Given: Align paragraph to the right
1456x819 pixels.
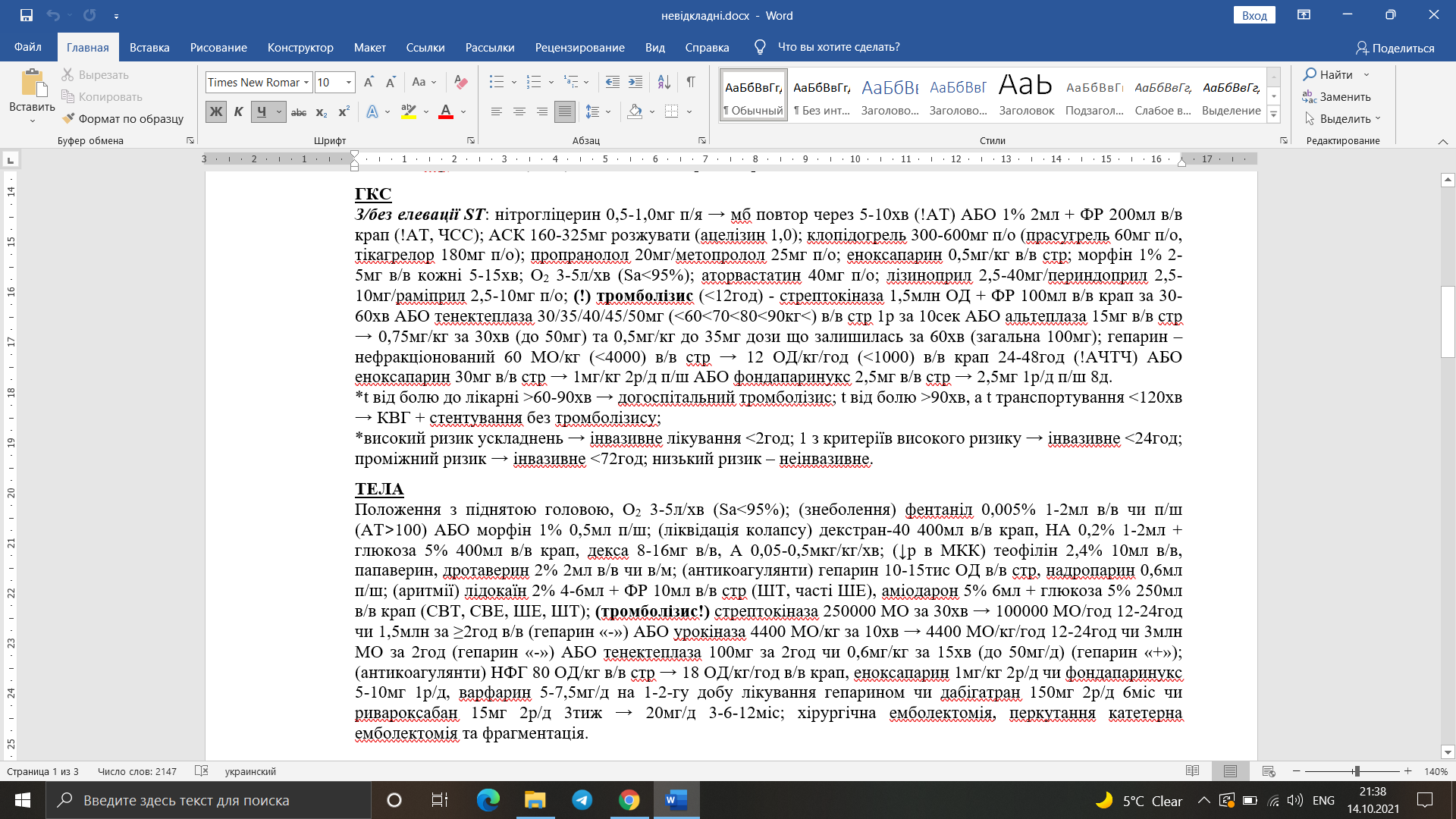Looking at the screenshot, I should click(542, 112).
